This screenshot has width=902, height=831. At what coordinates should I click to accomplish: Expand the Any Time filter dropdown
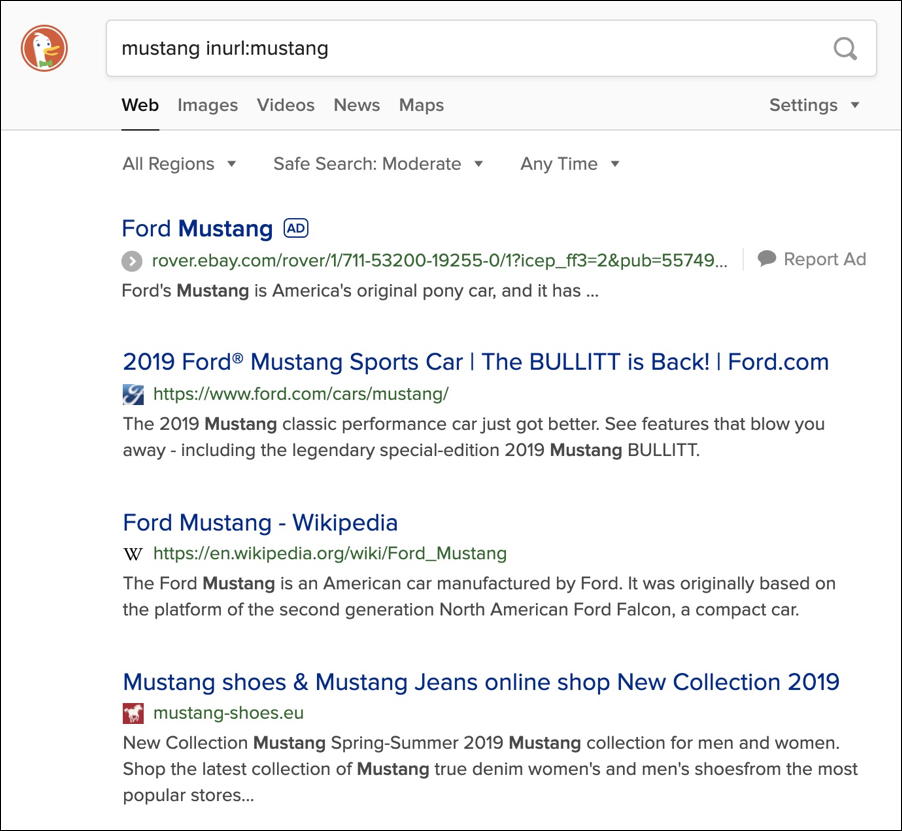coord(570,164)
